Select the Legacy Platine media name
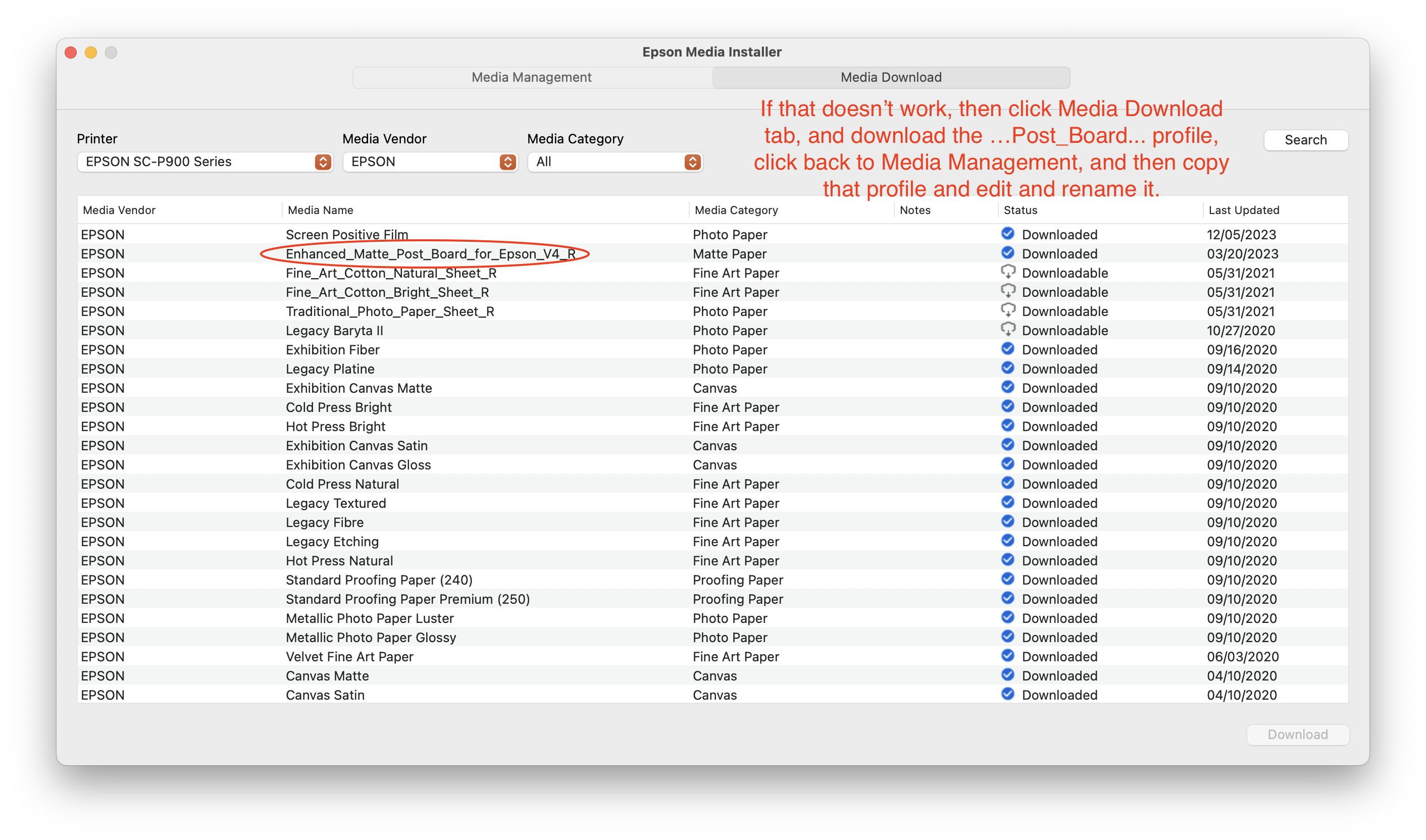 click(329, 370)
